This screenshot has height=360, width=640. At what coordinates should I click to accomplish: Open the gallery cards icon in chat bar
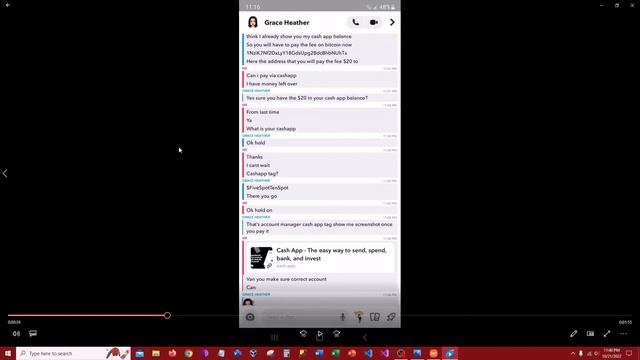[375, 317]
